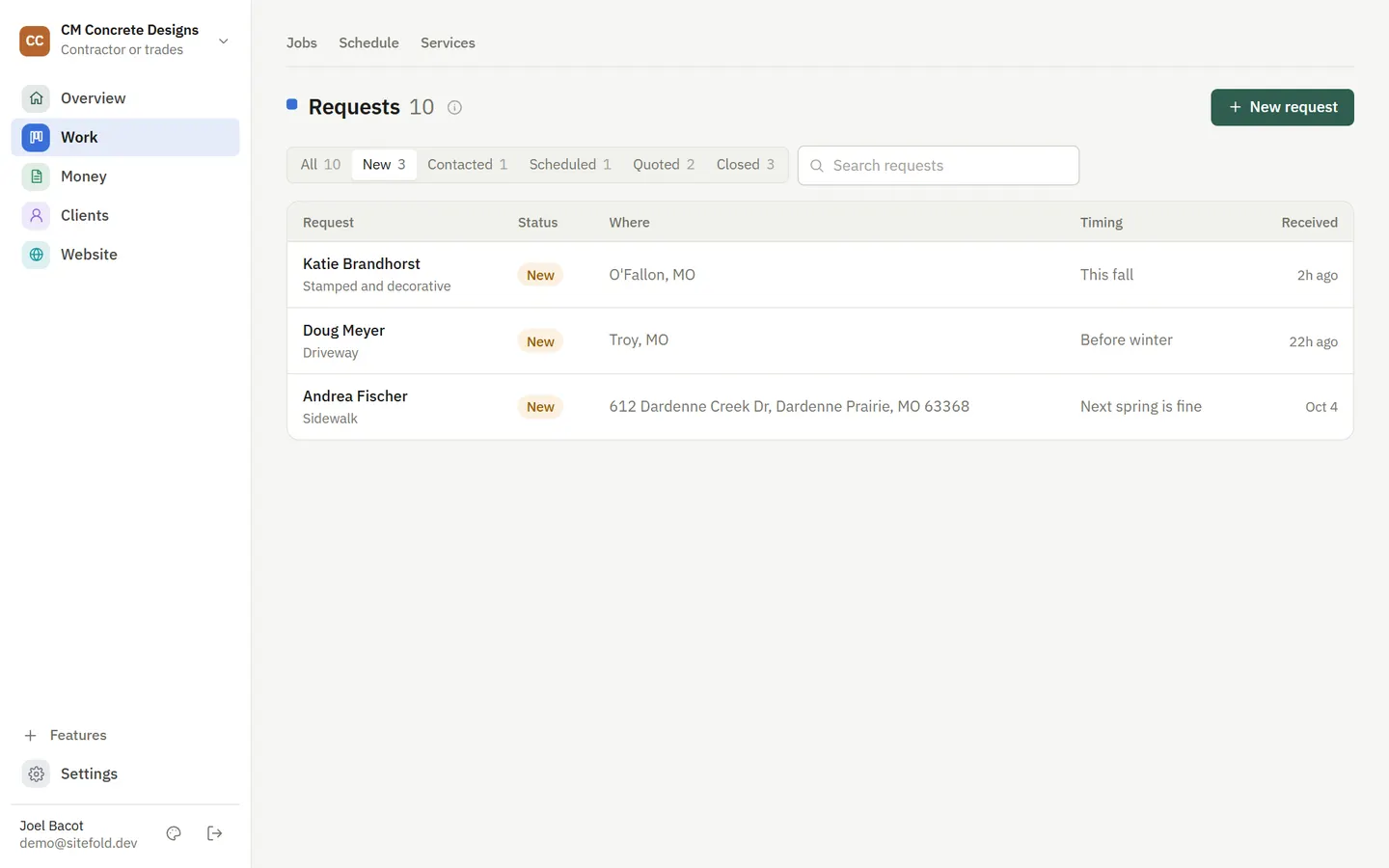
Task: Open Settings page label
Action: pos(89,773)
